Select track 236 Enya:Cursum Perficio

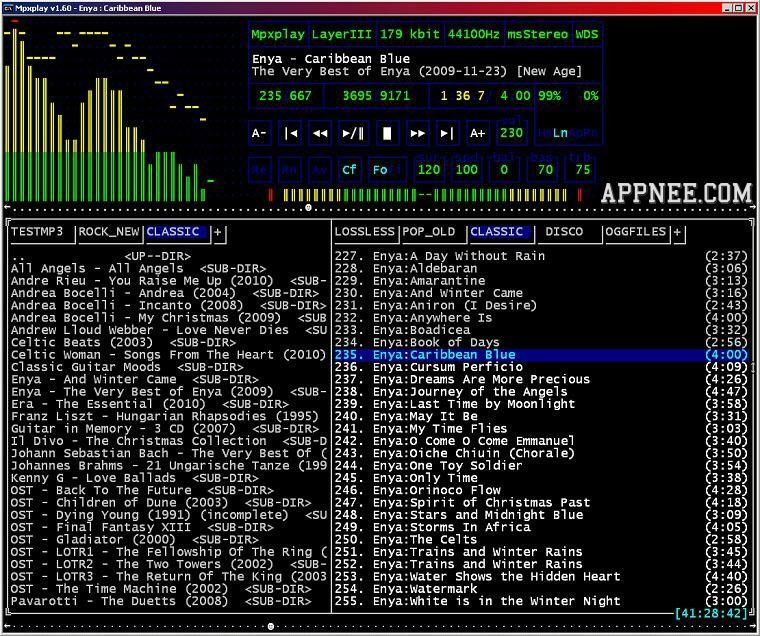pos(541,367)
